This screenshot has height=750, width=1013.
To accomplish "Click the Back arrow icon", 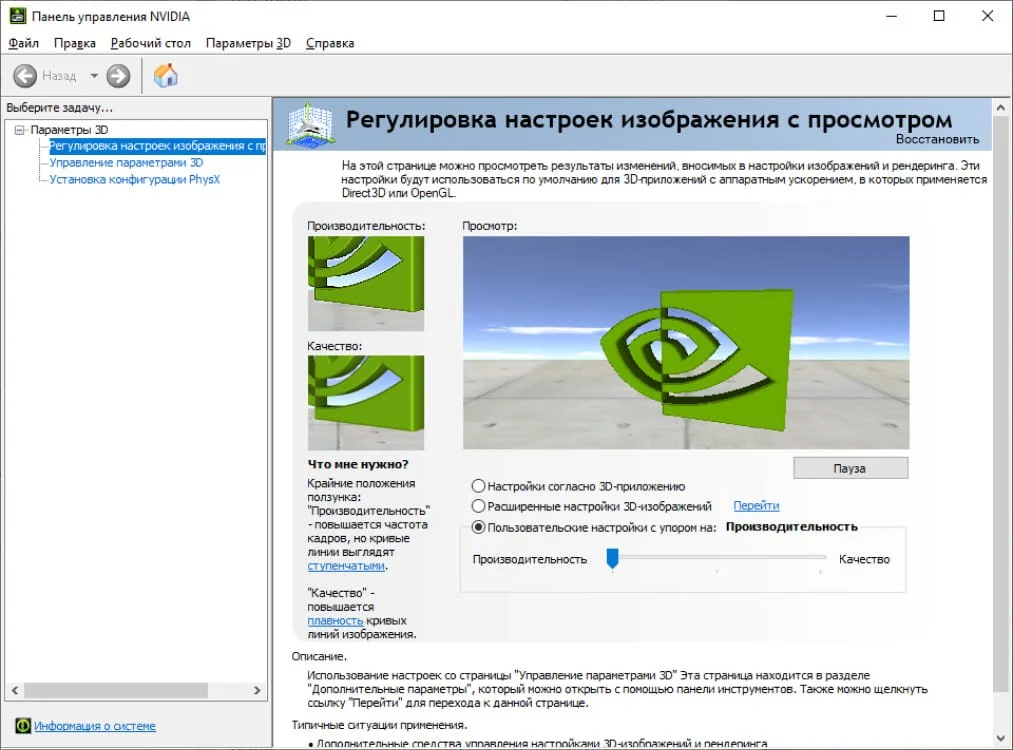I will pos(25,76).
